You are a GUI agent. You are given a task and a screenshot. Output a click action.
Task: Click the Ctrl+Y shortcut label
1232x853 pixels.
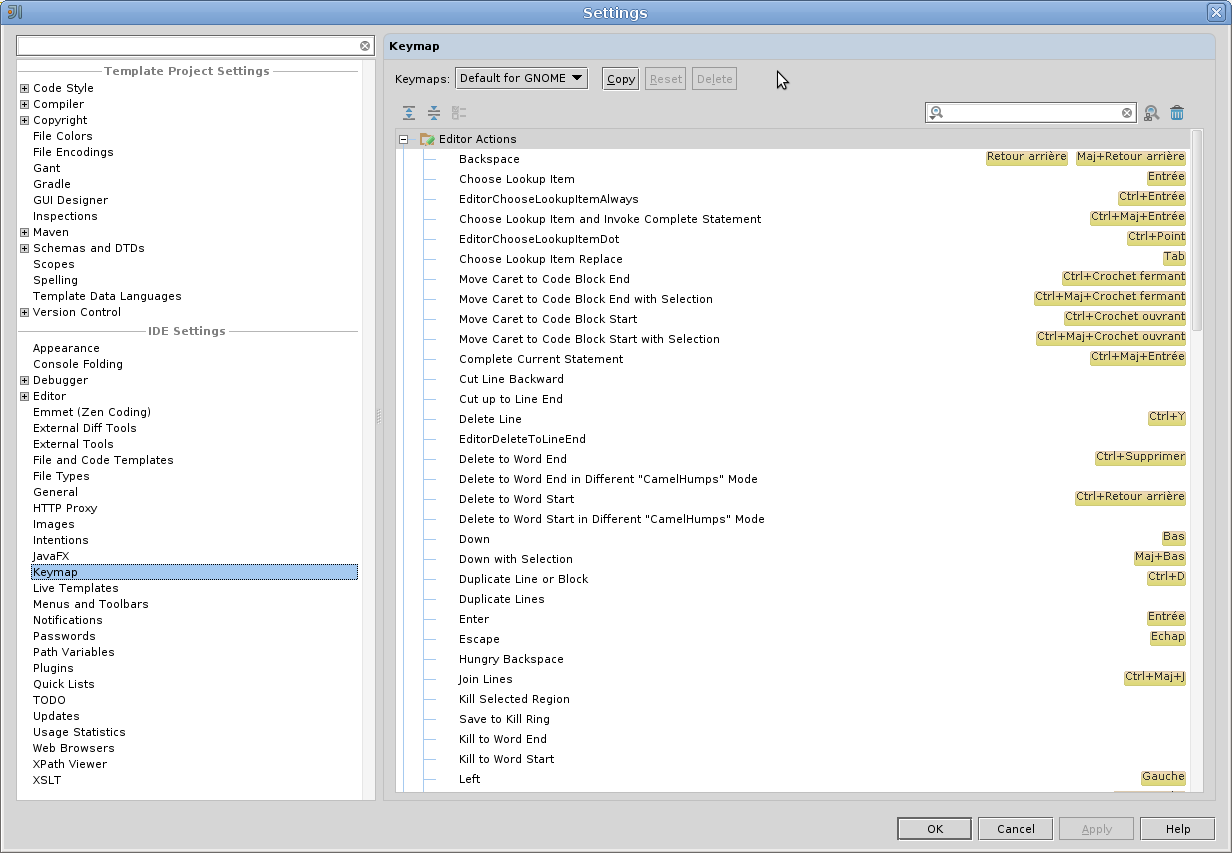1167,417
